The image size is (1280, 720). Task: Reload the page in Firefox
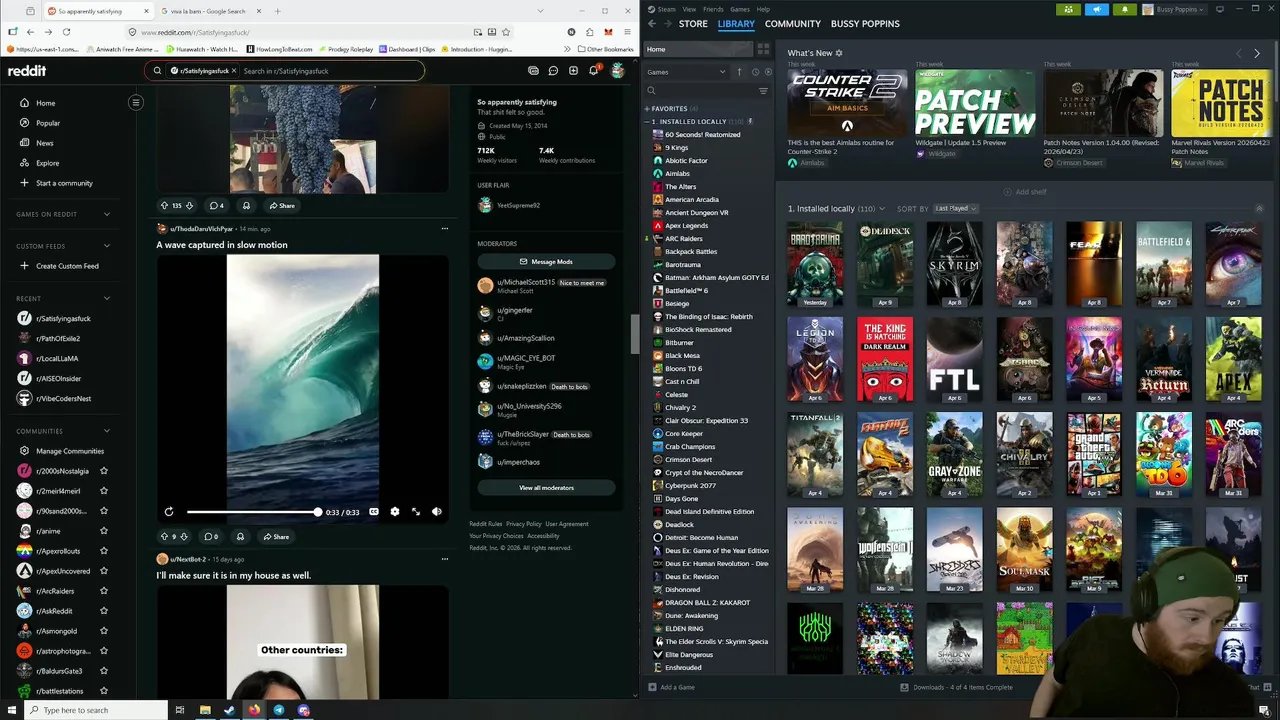[66, 32]
